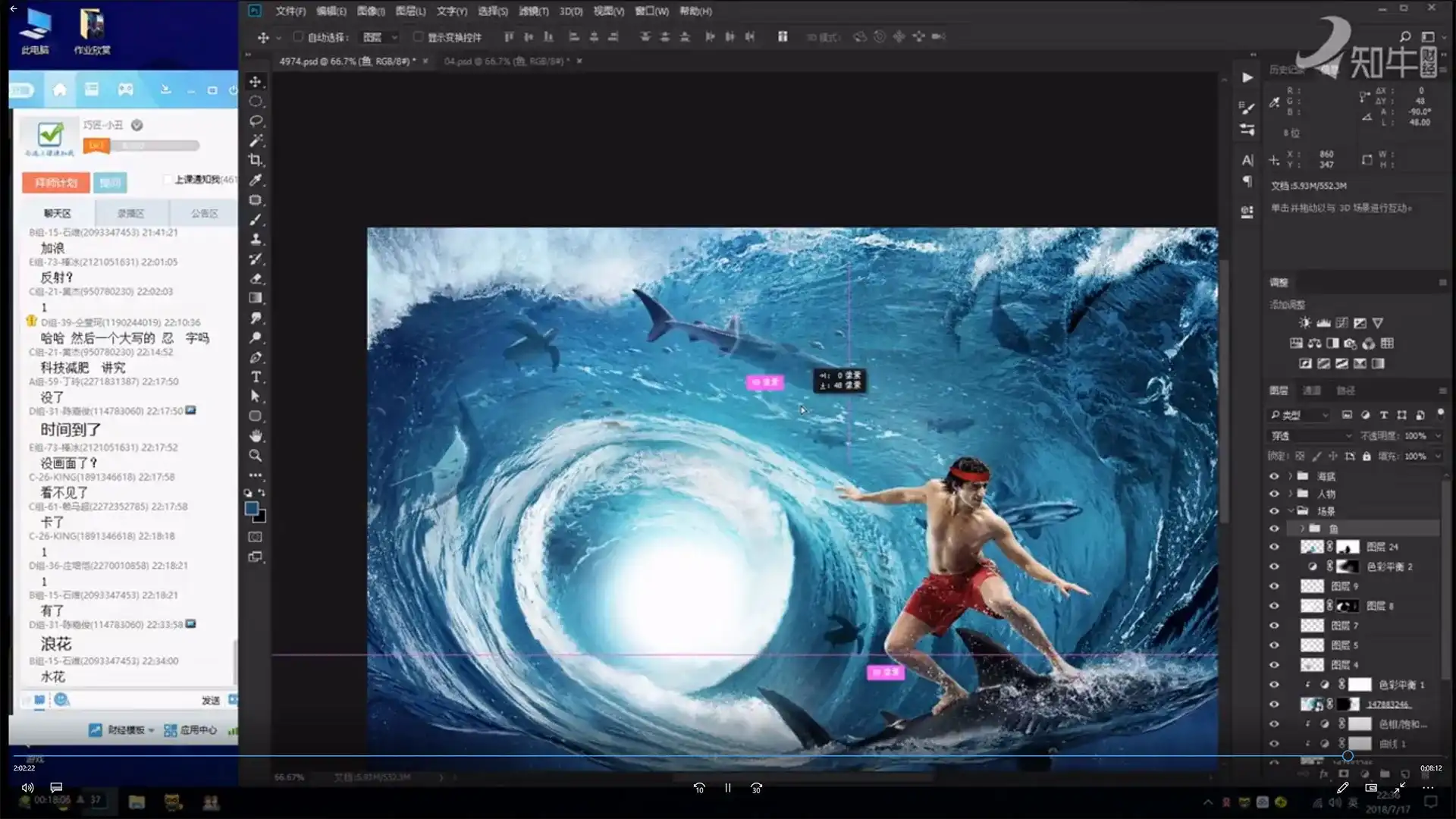
Task: Expand the 海底 layer group
Action: (x=1290, y=476)
